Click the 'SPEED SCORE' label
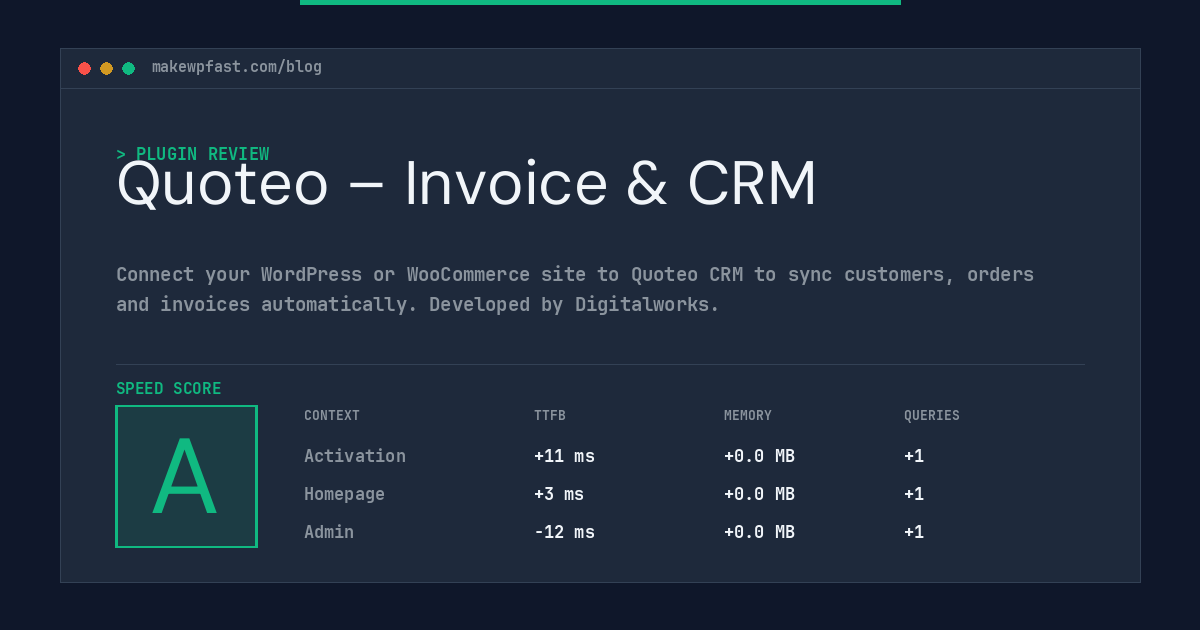The width and height of the screenshot is (1200, 630). (x=169, y=389)
